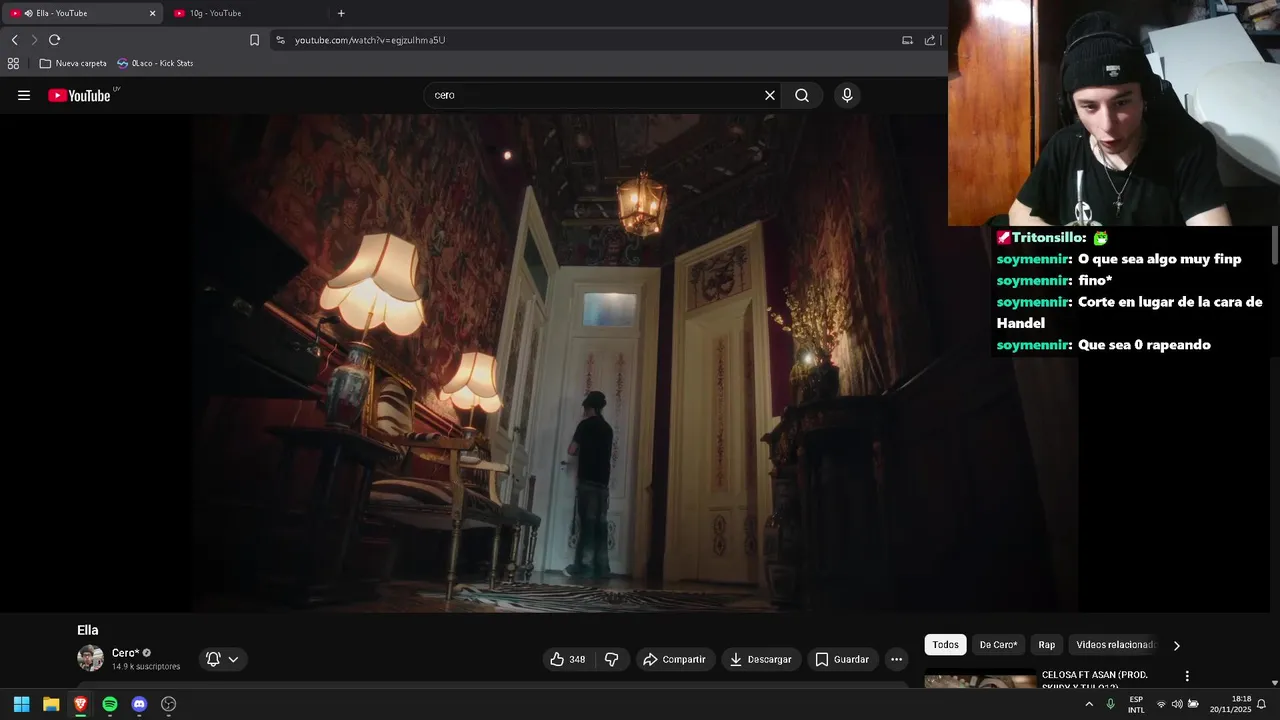Open the Windows Start menu

coord(21,704)
